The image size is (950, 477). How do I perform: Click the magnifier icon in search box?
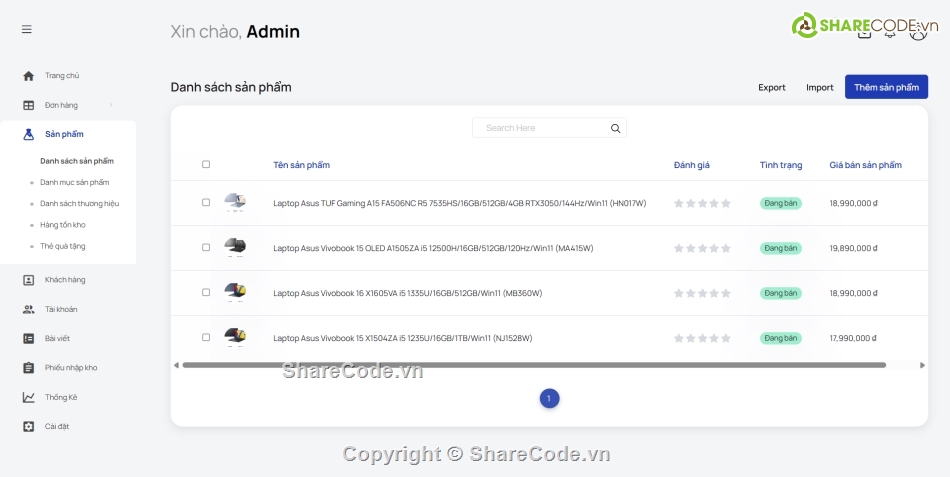click(x=616, y=128)
